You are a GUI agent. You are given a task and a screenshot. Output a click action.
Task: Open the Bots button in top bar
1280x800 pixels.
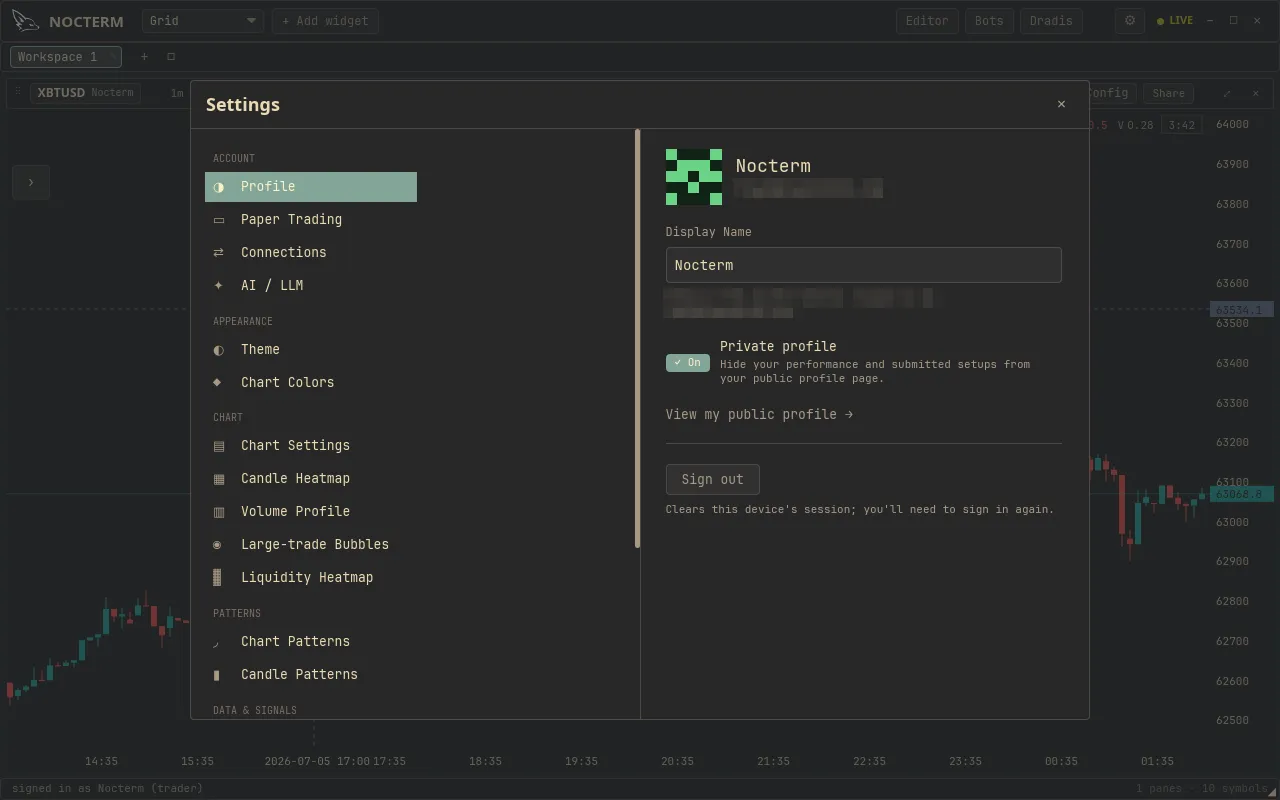click(989, 21)
